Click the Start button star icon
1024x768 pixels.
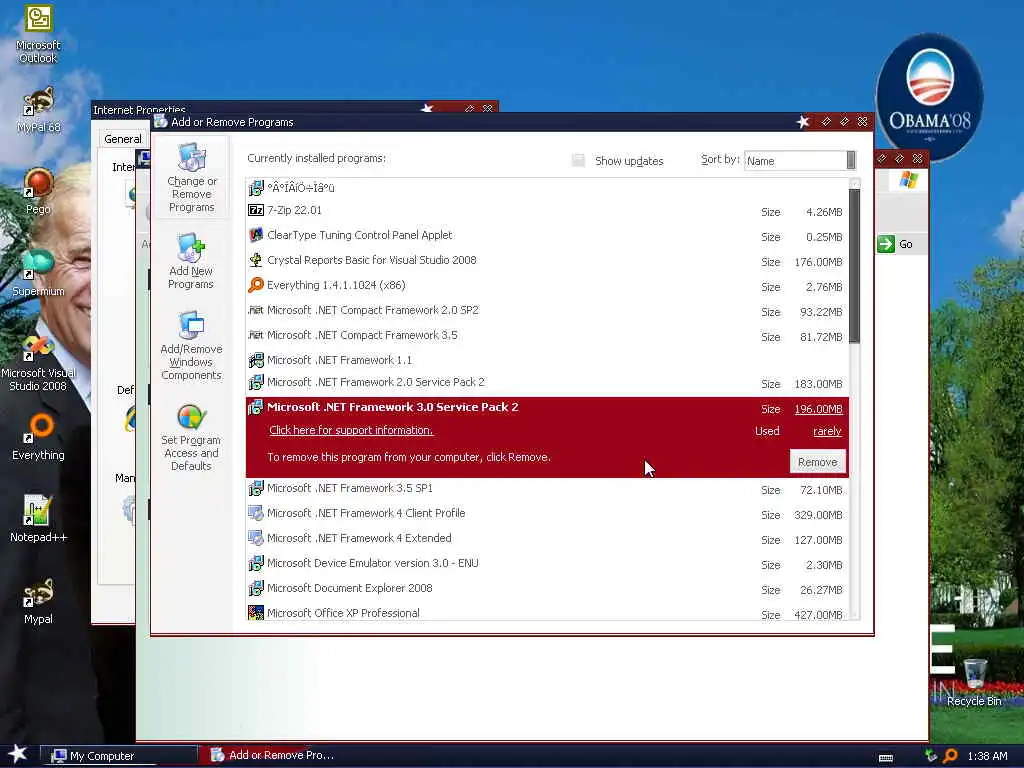coord(18,754)
